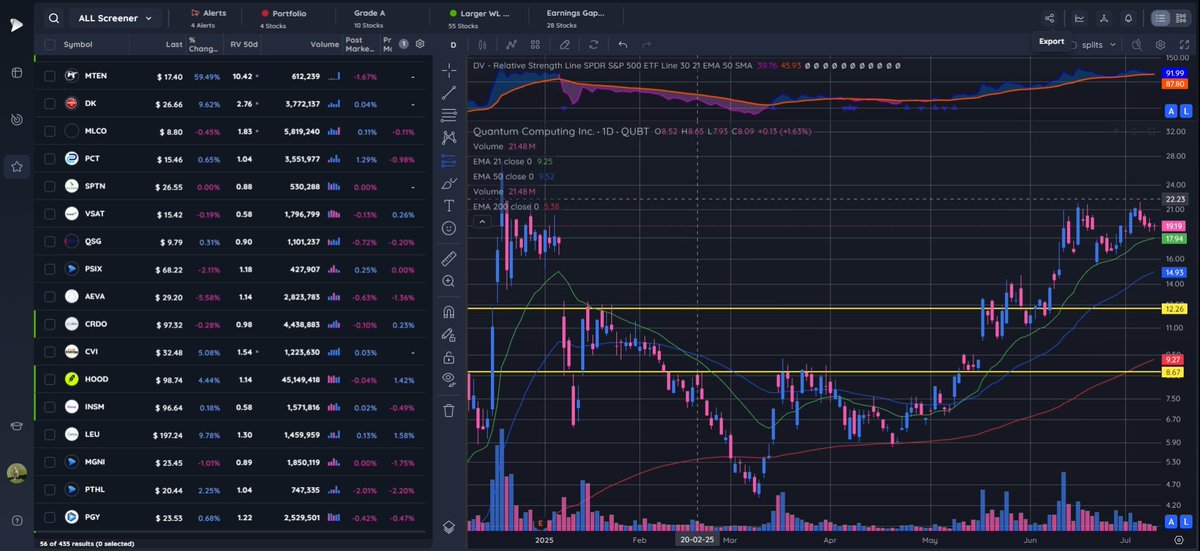Open chart settings gear icon
Image resolution: width=1200 pixels, height=551 pixels.
pos(1160,45)
